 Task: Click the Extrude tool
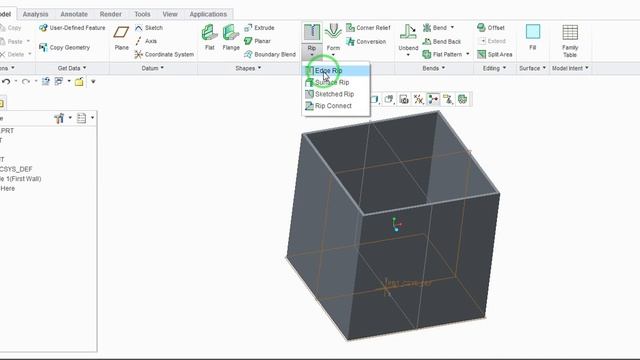[x=260, y=28]
